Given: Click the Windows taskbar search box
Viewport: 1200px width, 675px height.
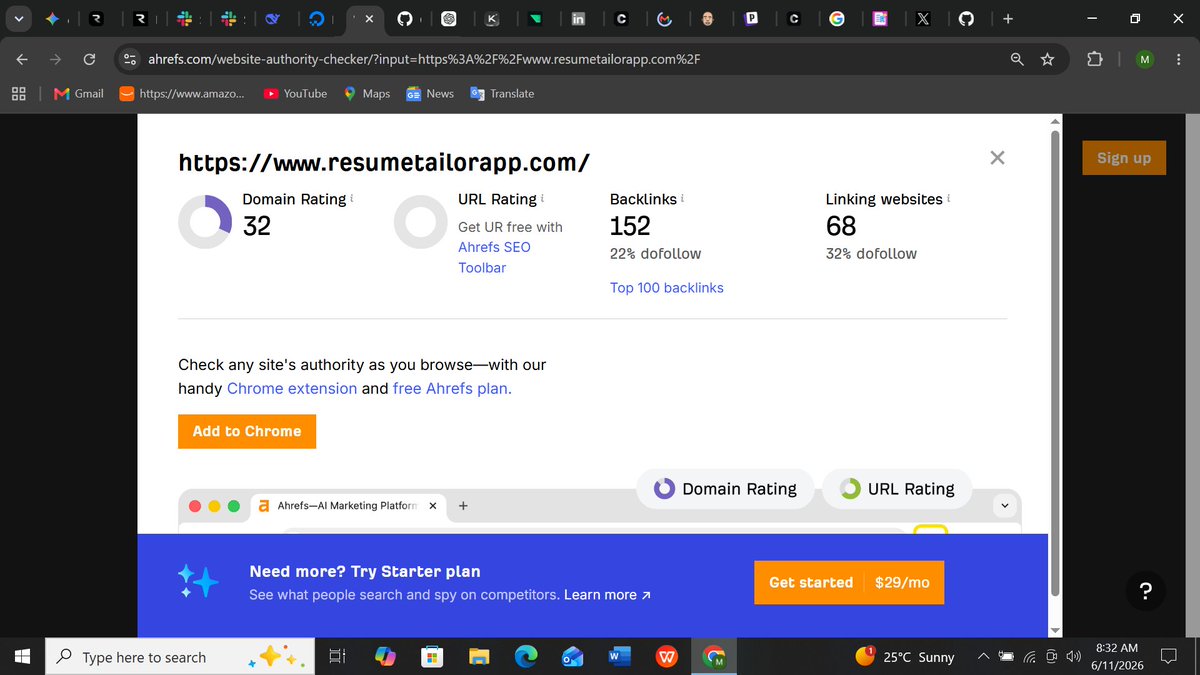Looking at the screenshot, I should [178, 657].
